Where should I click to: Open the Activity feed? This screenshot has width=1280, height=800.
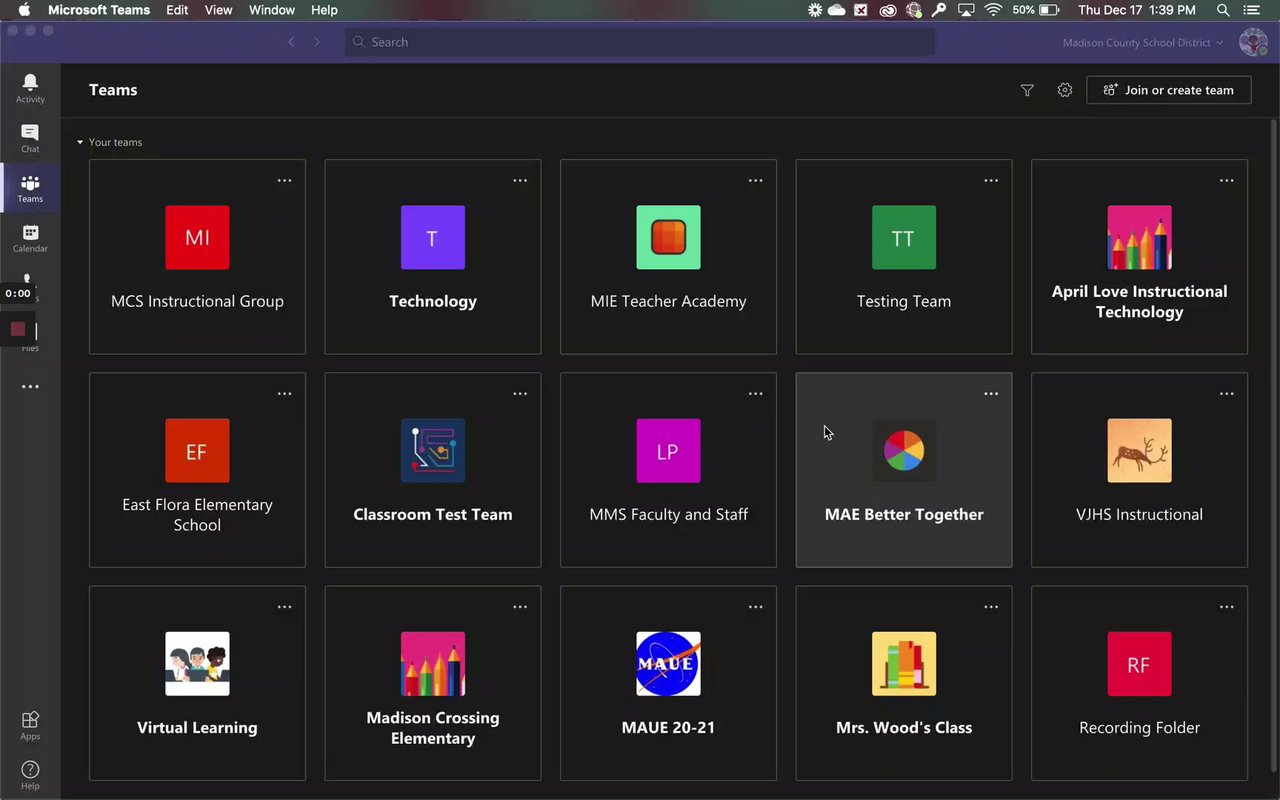coord(30,88)
